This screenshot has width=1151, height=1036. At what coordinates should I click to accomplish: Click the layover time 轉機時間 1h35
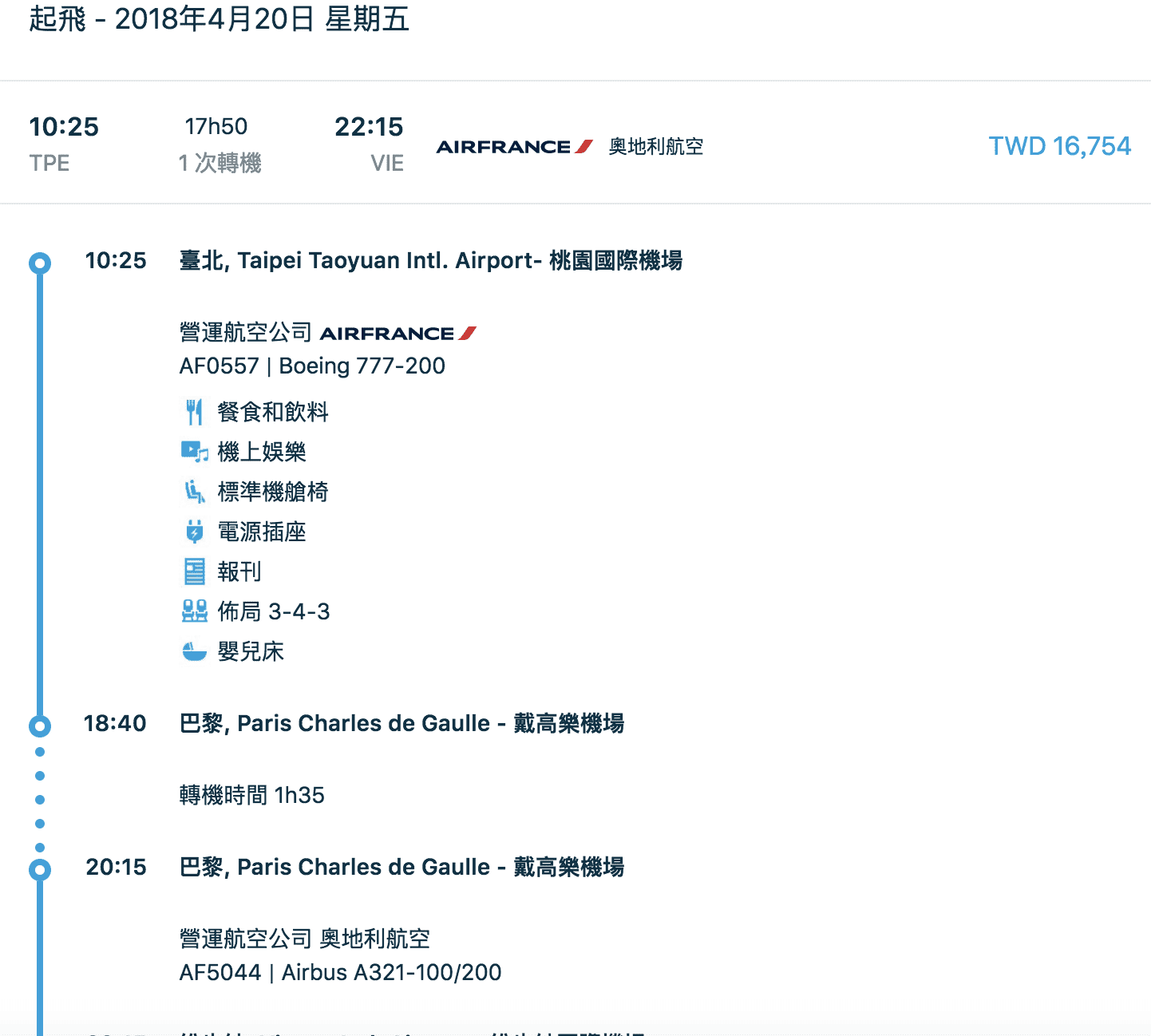click(x=252, y=795)
